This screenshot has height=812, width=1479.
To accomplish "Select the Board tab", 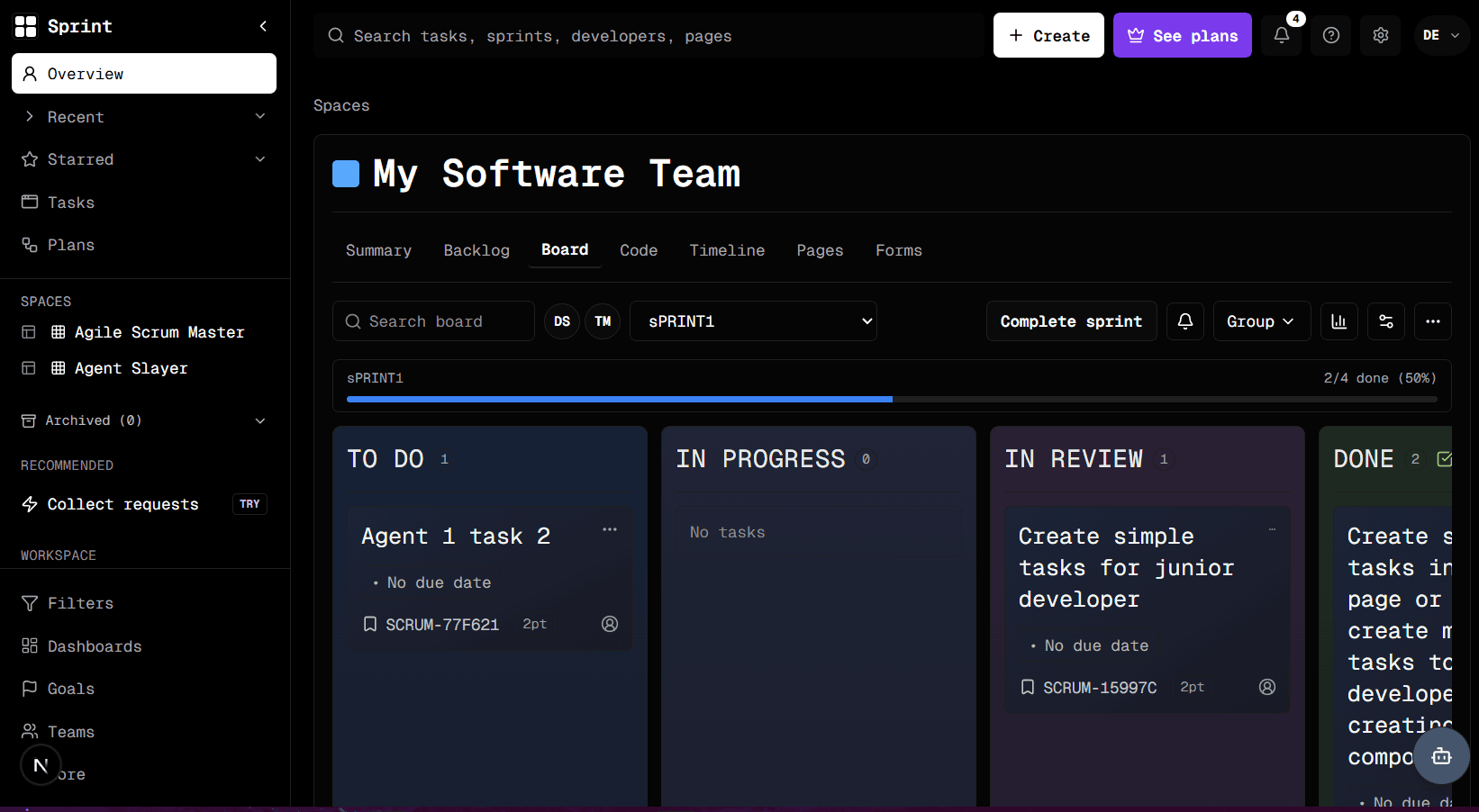I will [x=565, y=249].
